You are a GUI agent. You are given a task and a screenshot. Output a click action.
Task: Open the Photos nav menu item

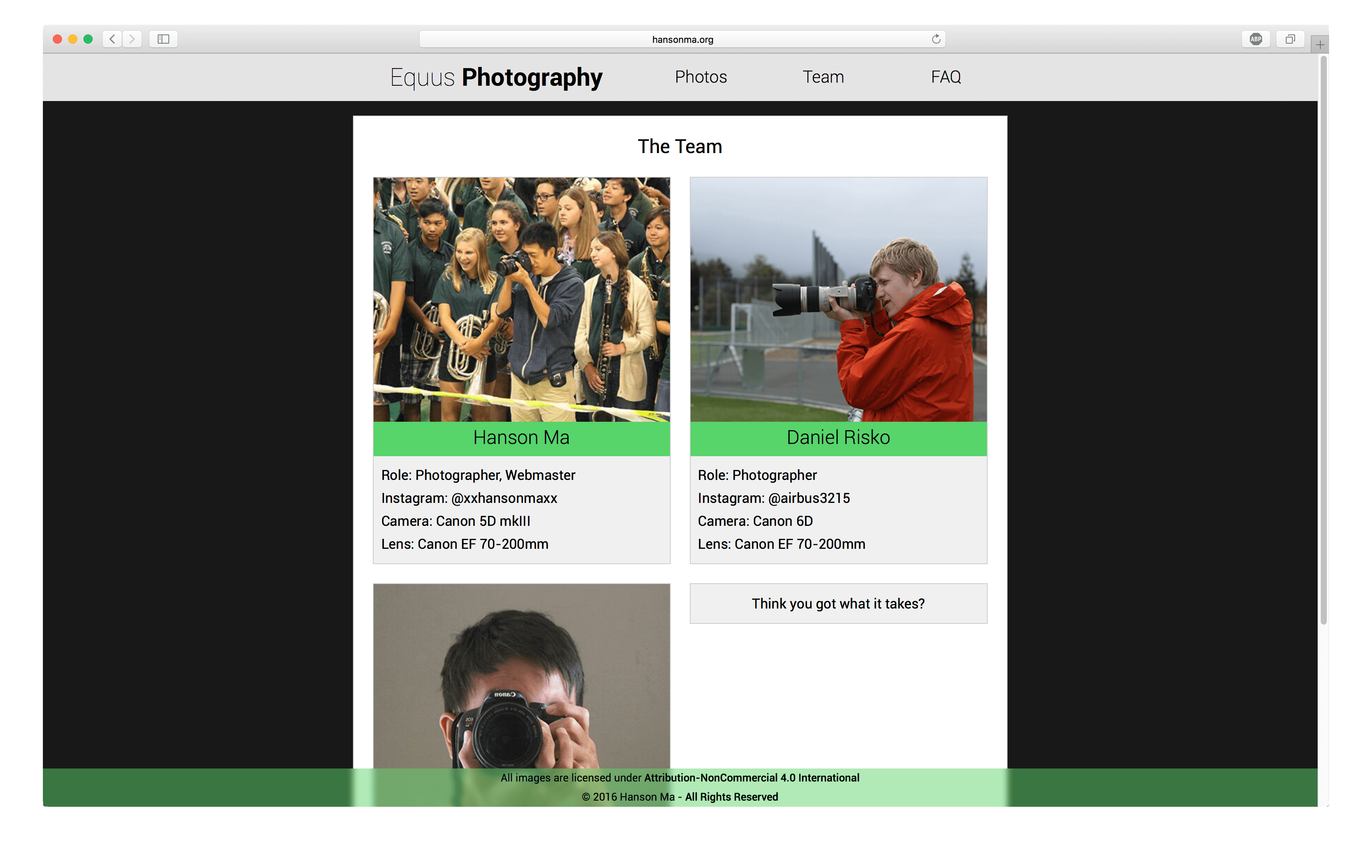click(x=700, y=77)
